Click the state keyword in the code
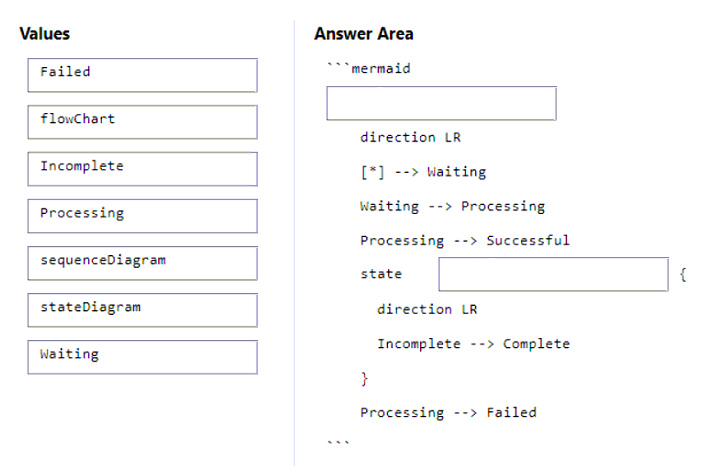The width and height of the screenshot is (722, 466). [x=381, y=274]
